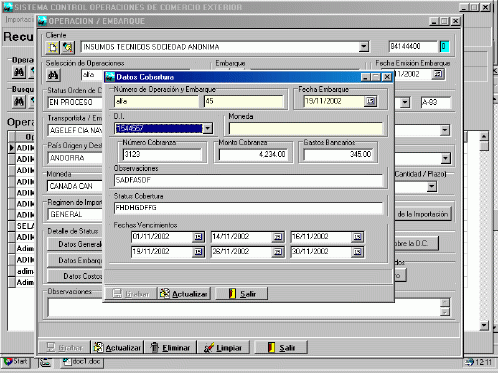The image size is (498, 373).
Task: Click embarque number field 45
Action: point(244,101)
